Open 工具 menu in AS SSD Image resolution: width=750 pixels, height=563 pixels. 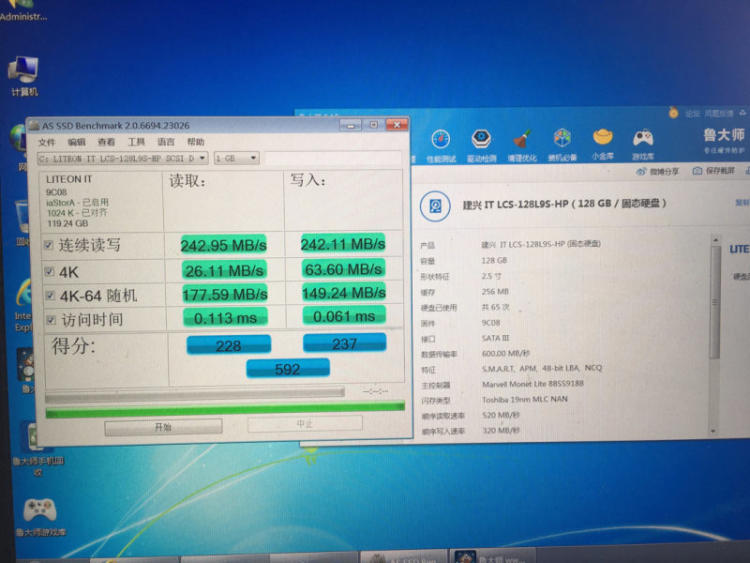pyautogui.click(x=136, y=142)
